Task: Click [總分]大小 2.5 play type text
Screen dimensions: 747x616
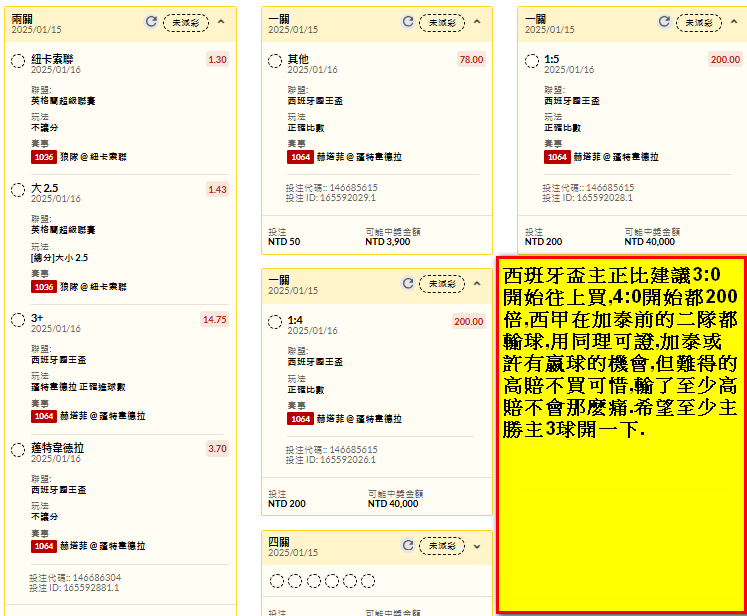Action: (60, 258)
